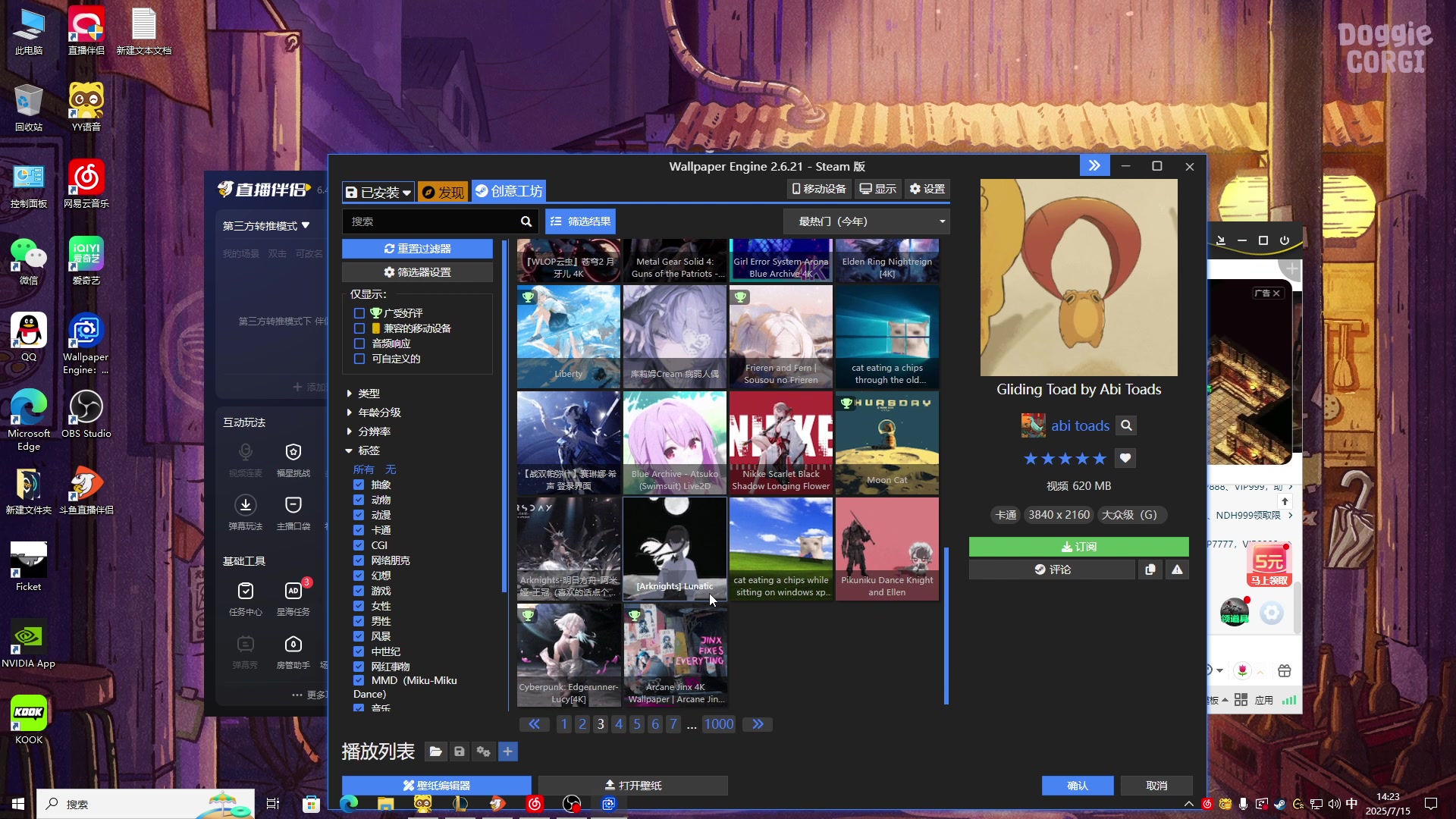This screenshot has height=819, width=1456.
Task: Enable the 可自定义的 filter checkbox
Action: [359, 359]
